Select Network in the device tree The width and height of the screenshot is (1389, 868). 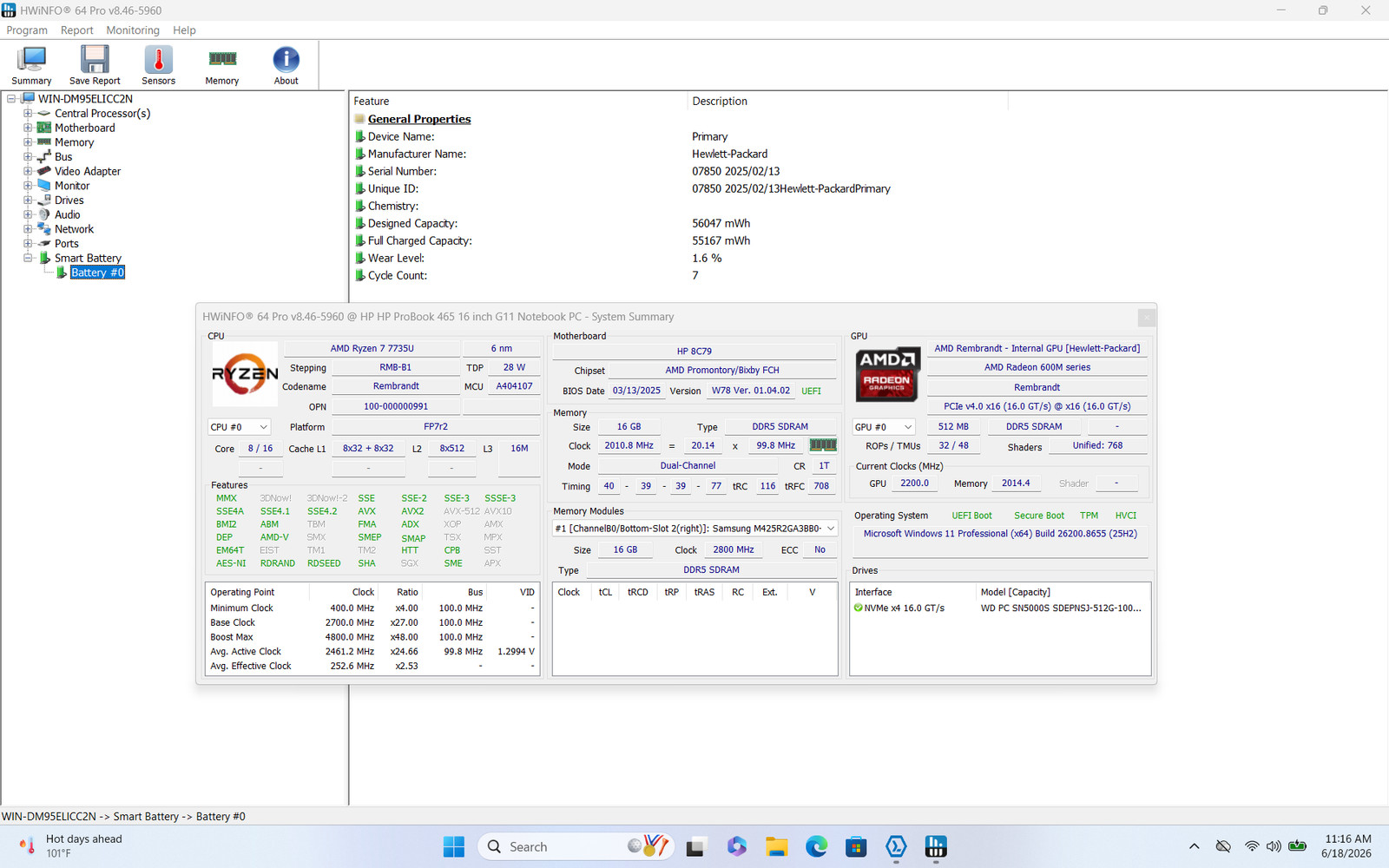(74, 229)
